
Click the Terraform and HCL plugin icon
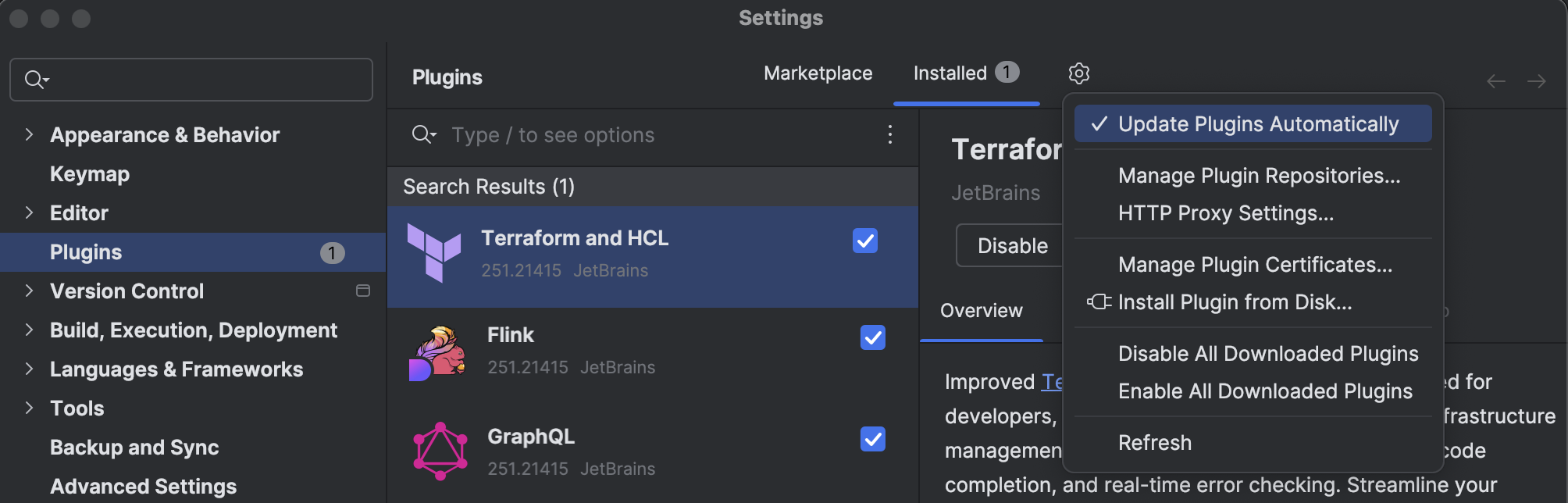434,251
